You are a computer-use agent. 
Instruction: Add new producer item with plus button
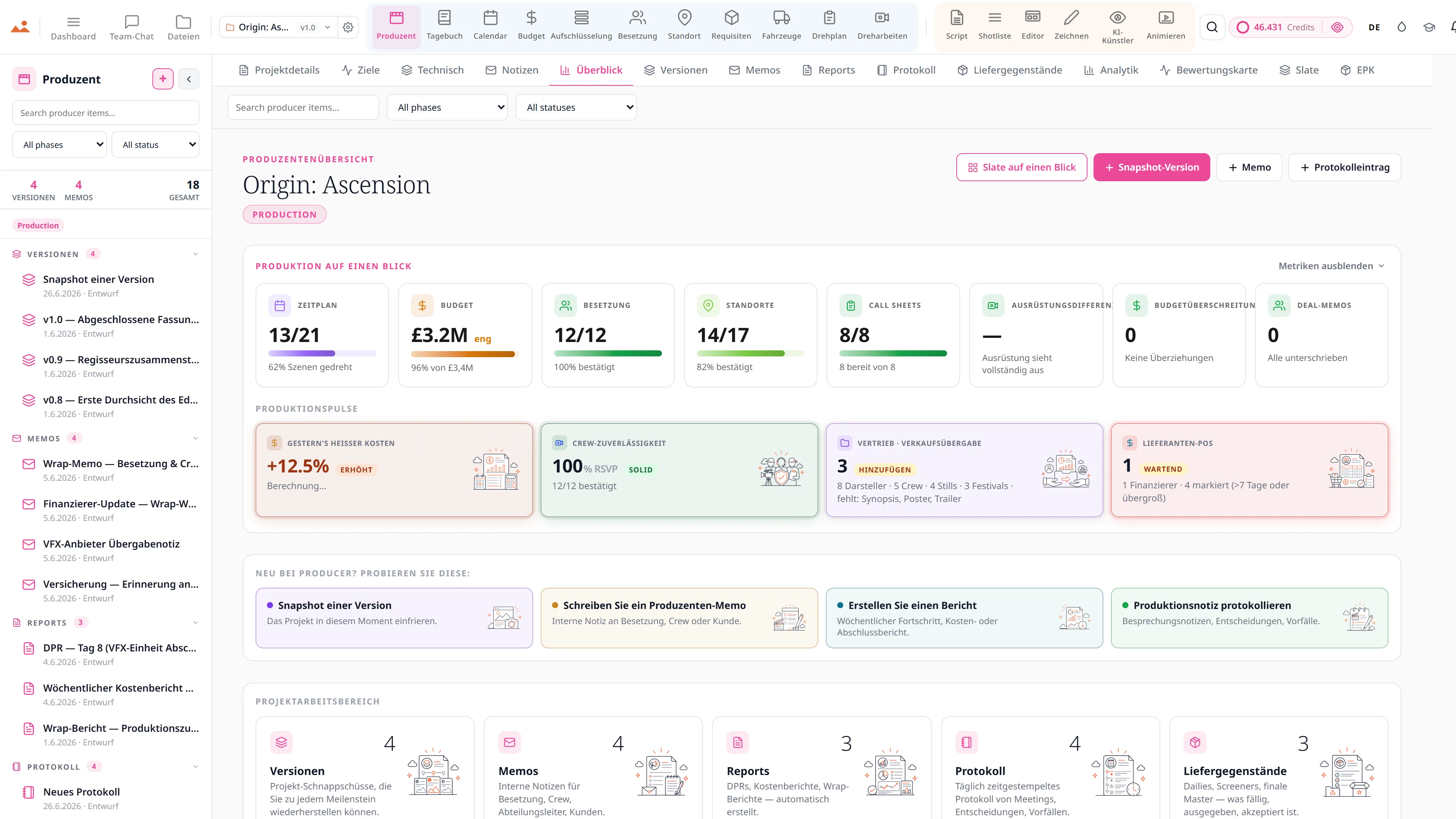coord(163,78)
